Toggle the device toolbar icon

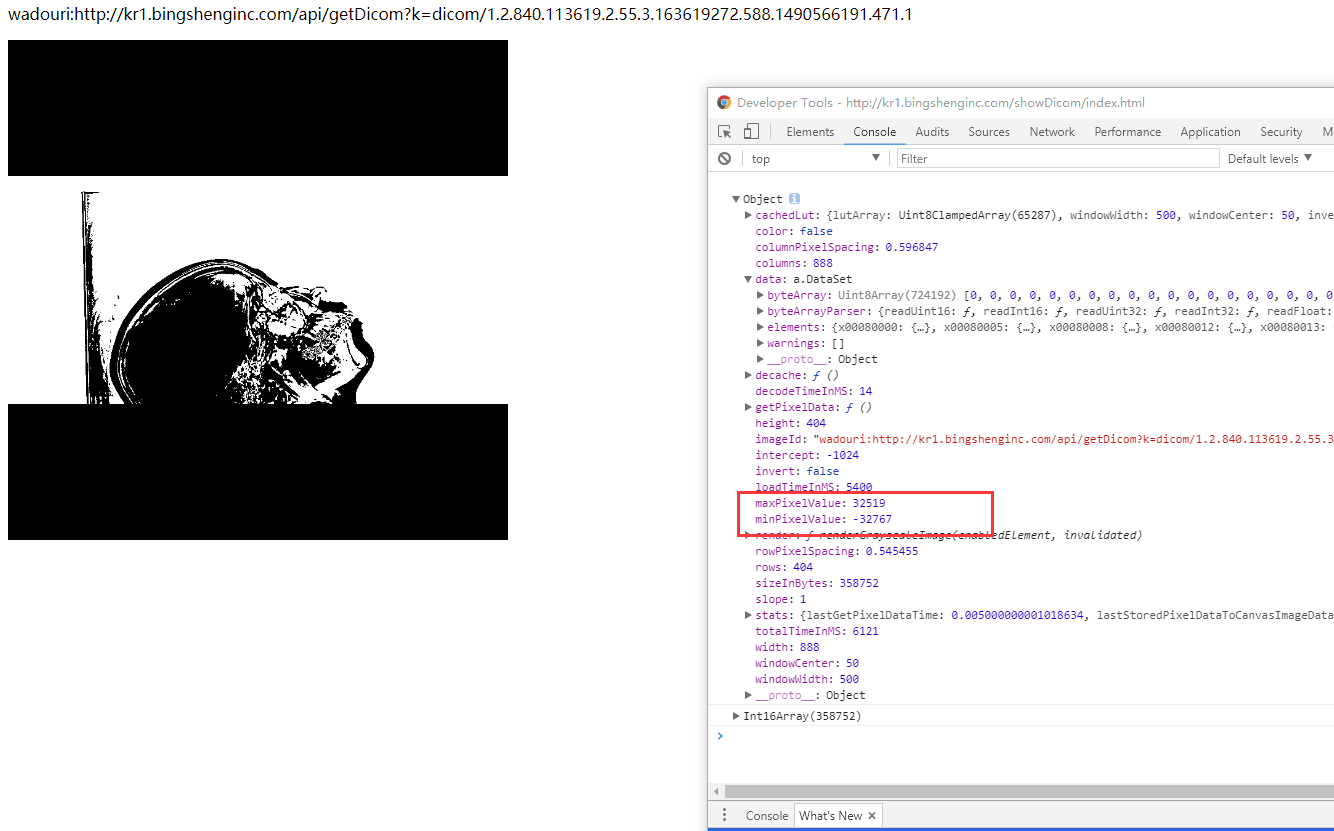[750, 131]
